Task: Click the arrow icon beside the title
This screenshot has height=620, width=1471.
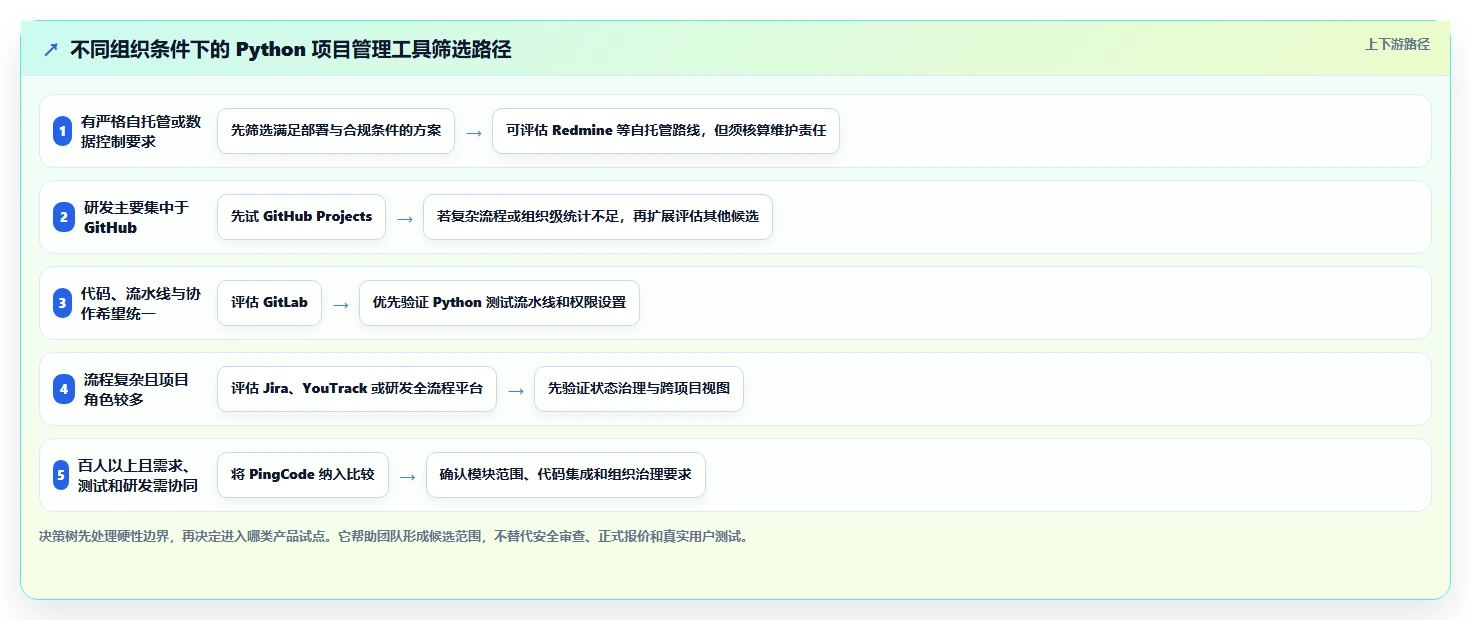Action: (x=51, y=50)
